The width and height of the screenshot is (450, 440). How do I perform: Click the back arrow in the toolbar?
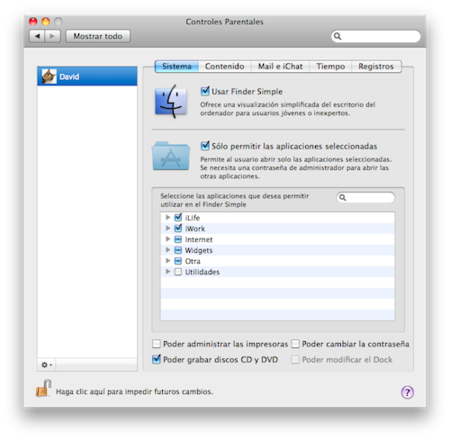[x=37, y=36]
